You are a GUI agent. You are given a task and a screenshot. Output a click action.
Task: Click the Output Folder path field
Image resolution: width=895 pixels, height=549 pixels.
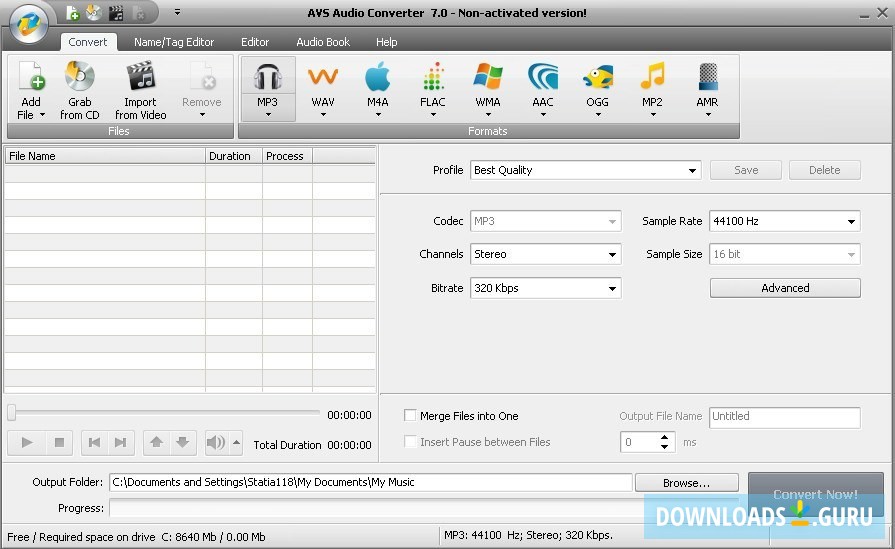point(370,482)
